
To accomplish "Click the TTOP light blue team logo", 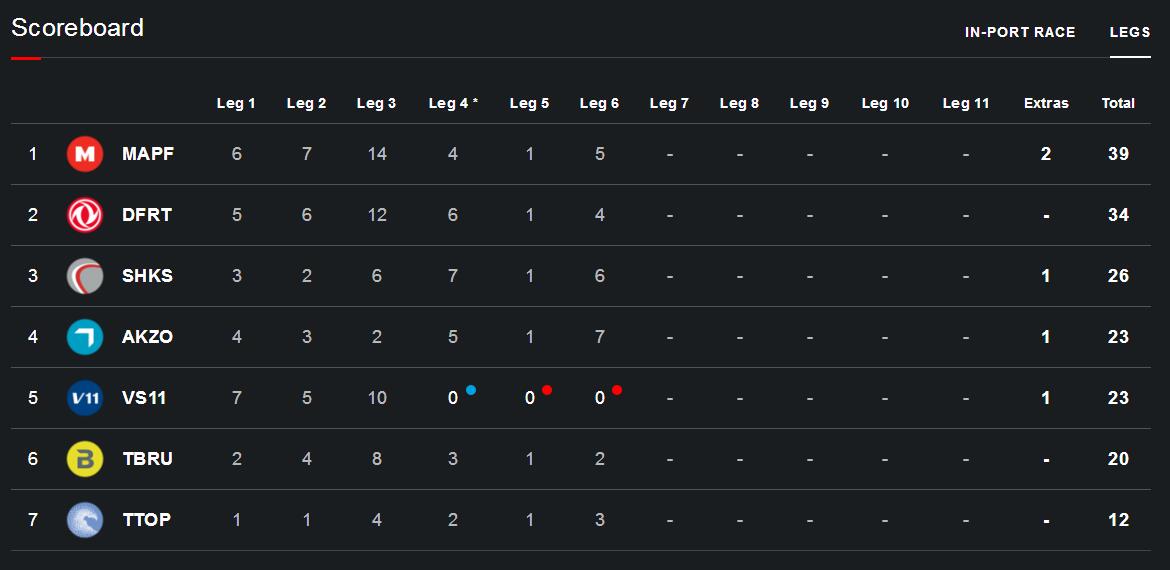I will pos(85,520).
